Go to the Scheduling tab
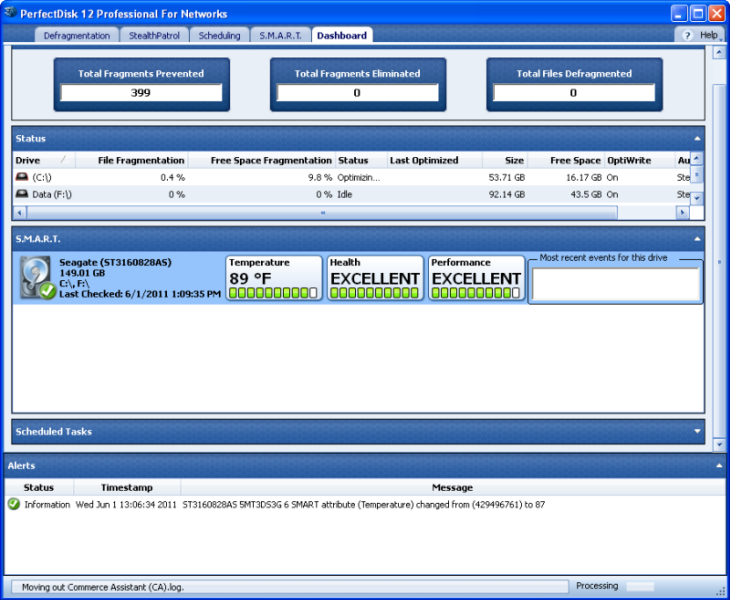 coord(219,35)
